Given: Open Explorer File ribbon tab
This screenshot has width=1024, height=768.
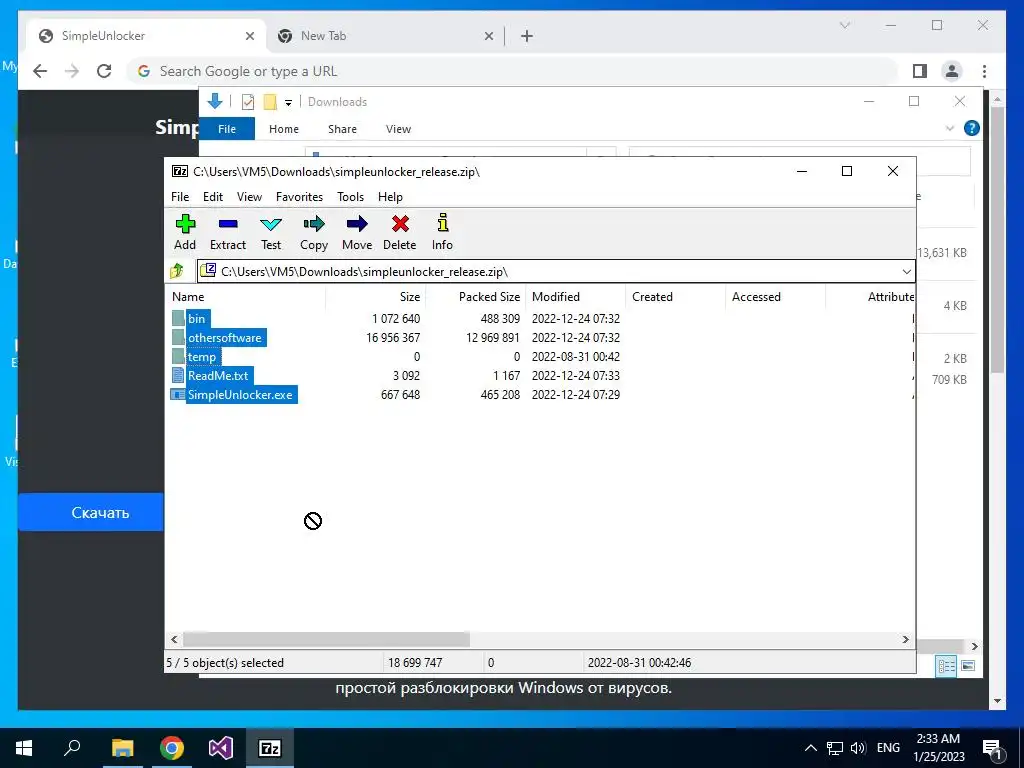Looking at the screenshot, I should point(227,129).
